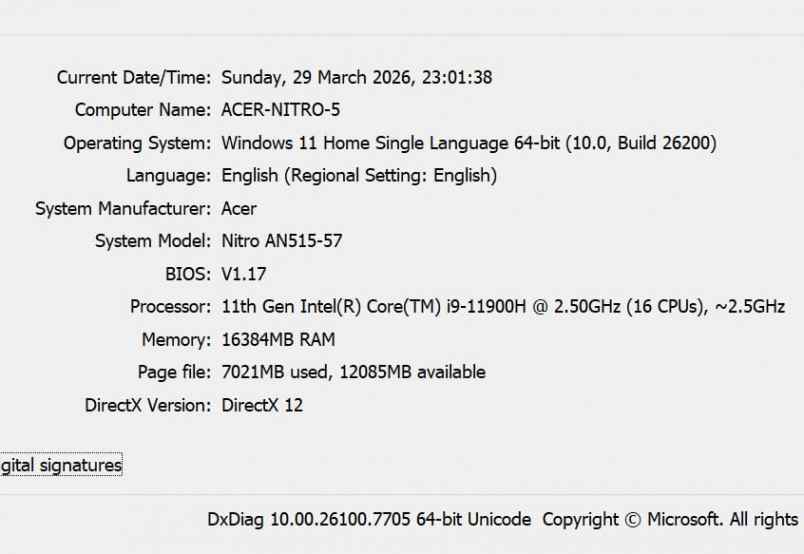The image size is (804, 554).
Task: Click the 16384MB RAM memory value
Action: tap(278, 340)
